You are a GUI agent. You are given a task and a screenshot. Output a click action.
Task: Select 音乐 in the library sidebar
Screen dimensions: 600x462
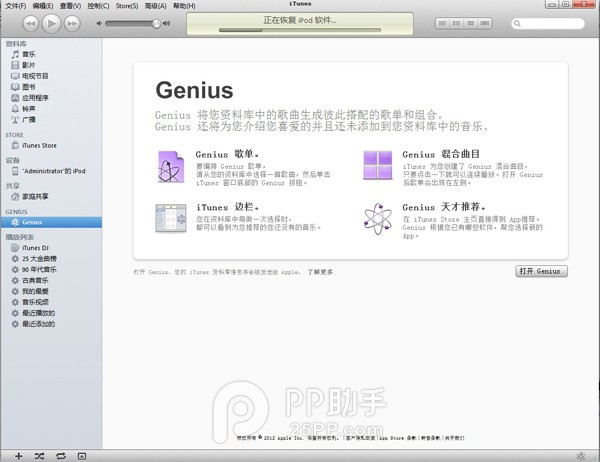29,54
